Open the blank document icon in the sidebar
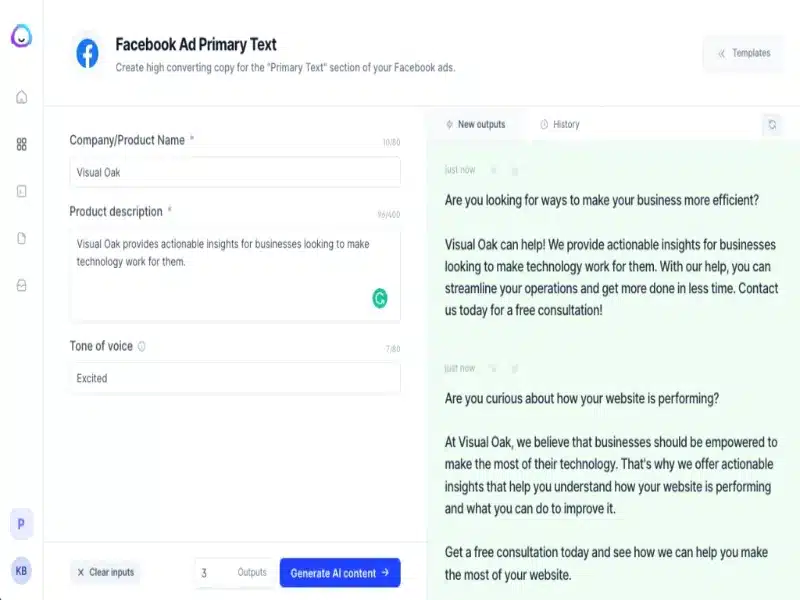This screenshot has height=600, width=800. click(21, 238)
